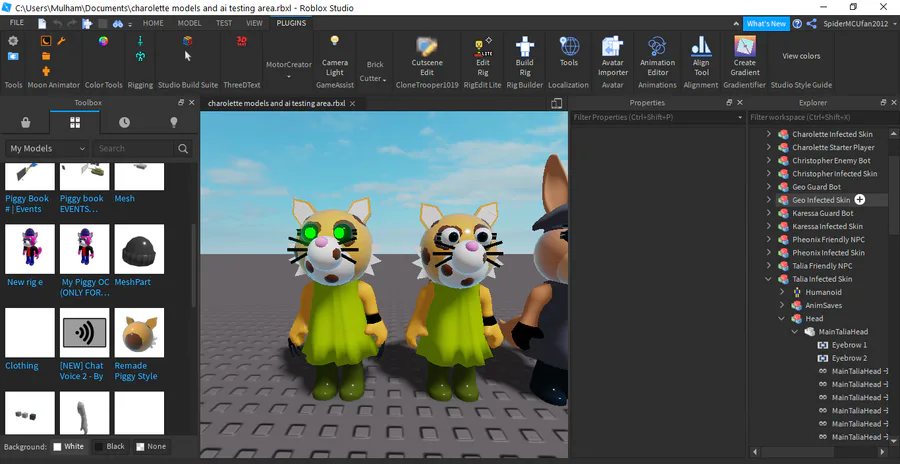900x464 pixels.
Task: Click the What's New button
Action: [x=766, y=24]
